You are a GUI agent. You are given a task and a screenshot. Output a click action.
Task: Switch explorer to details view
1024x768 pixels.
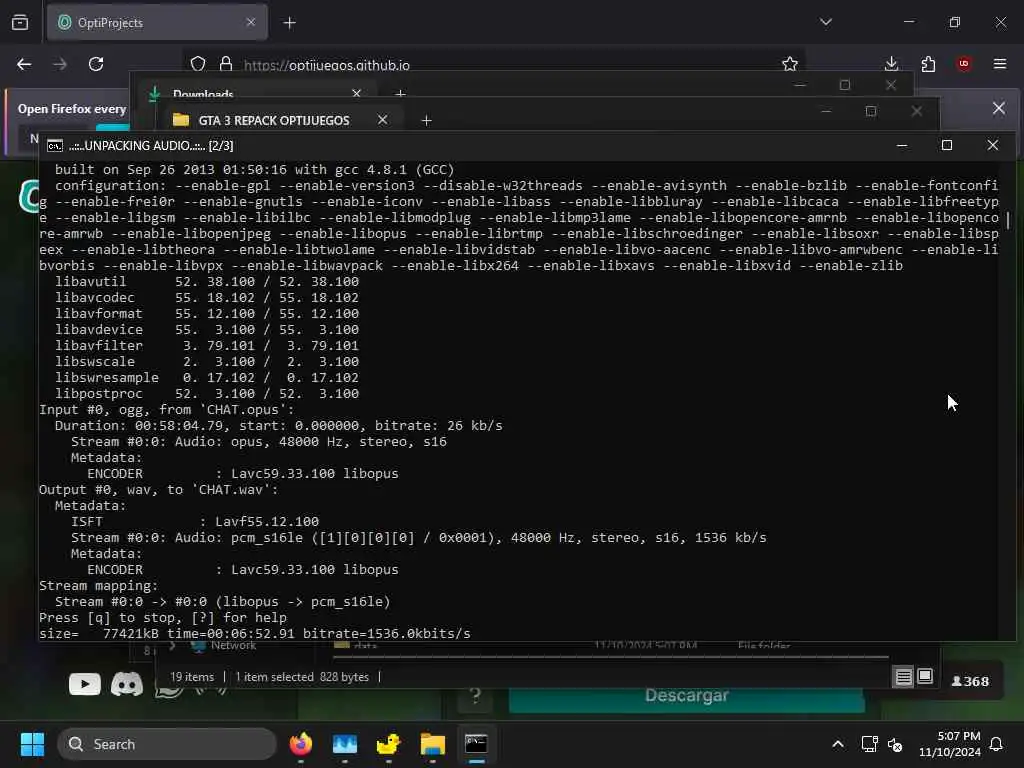904,677
